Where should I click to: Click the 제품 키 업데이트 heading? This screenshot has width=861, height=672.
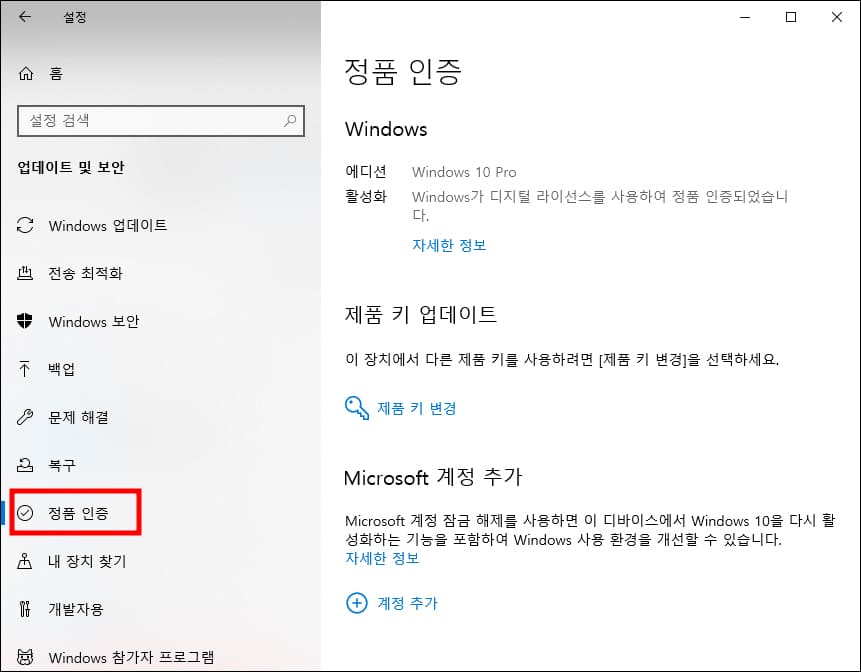coord(421,314)
